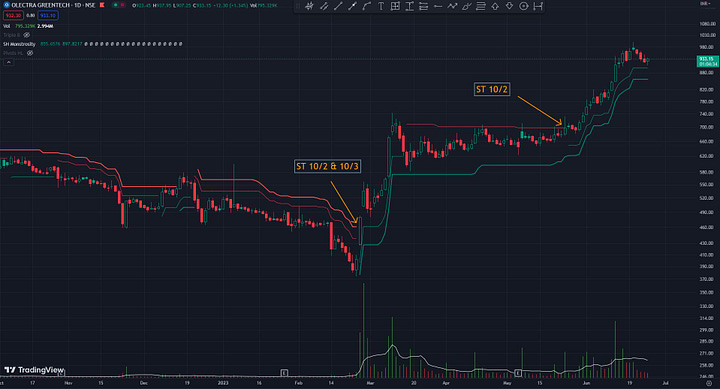Click the 2023 label on the time axis
Viewport: 720px width, 389px height.
click(x=223, y=383)
